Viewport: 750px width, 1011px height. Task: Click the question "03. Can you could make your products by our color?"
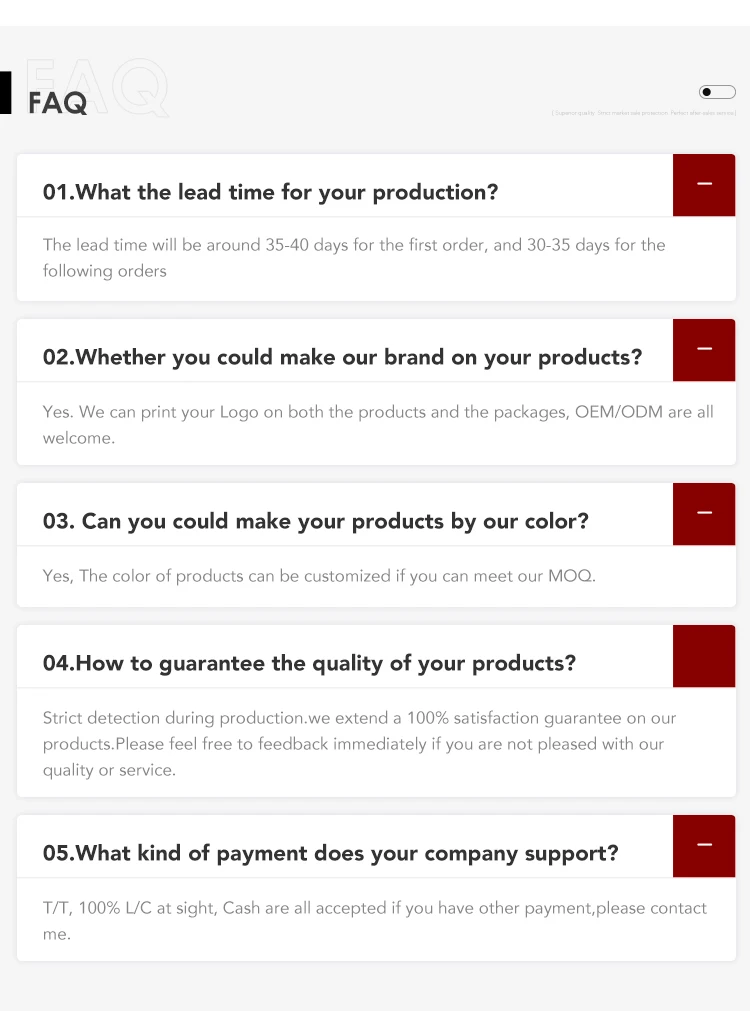[315, 521]
